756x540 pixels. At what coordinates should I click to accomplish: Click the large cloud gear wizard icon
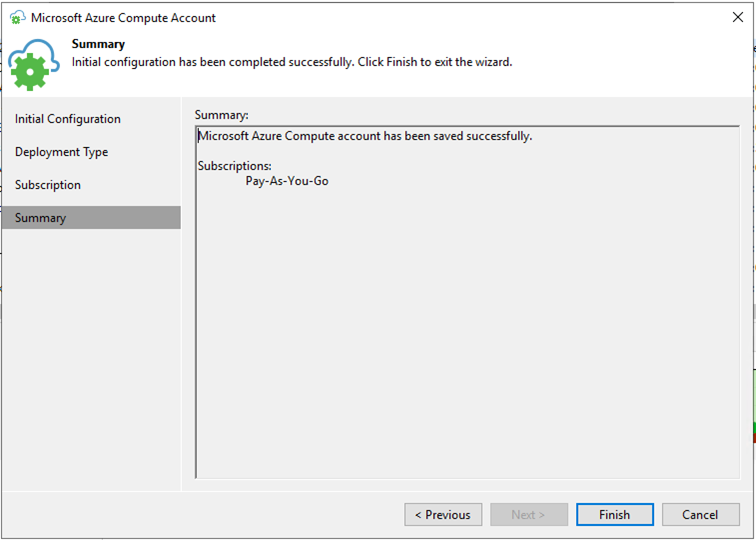(x=33, y=65)
